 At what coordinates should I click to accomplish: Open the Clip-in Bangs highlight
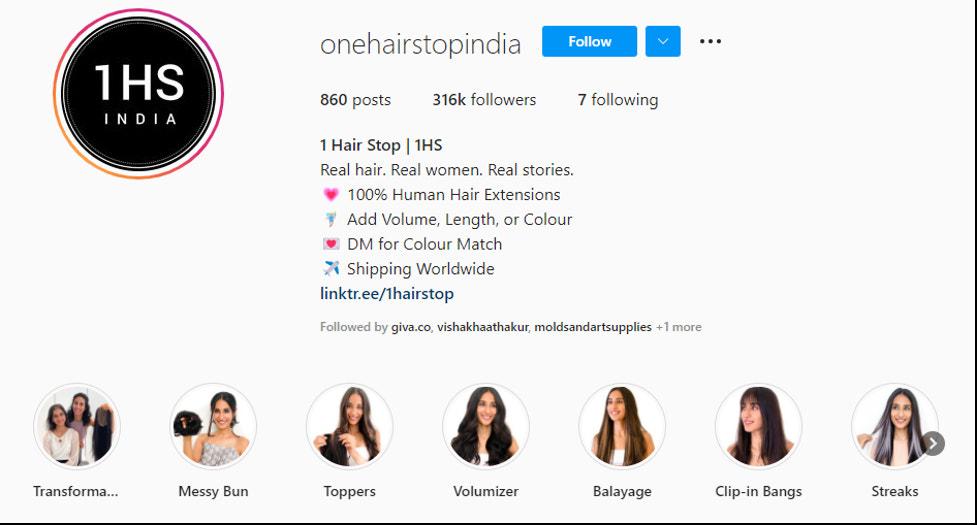[x=758, y=426]
